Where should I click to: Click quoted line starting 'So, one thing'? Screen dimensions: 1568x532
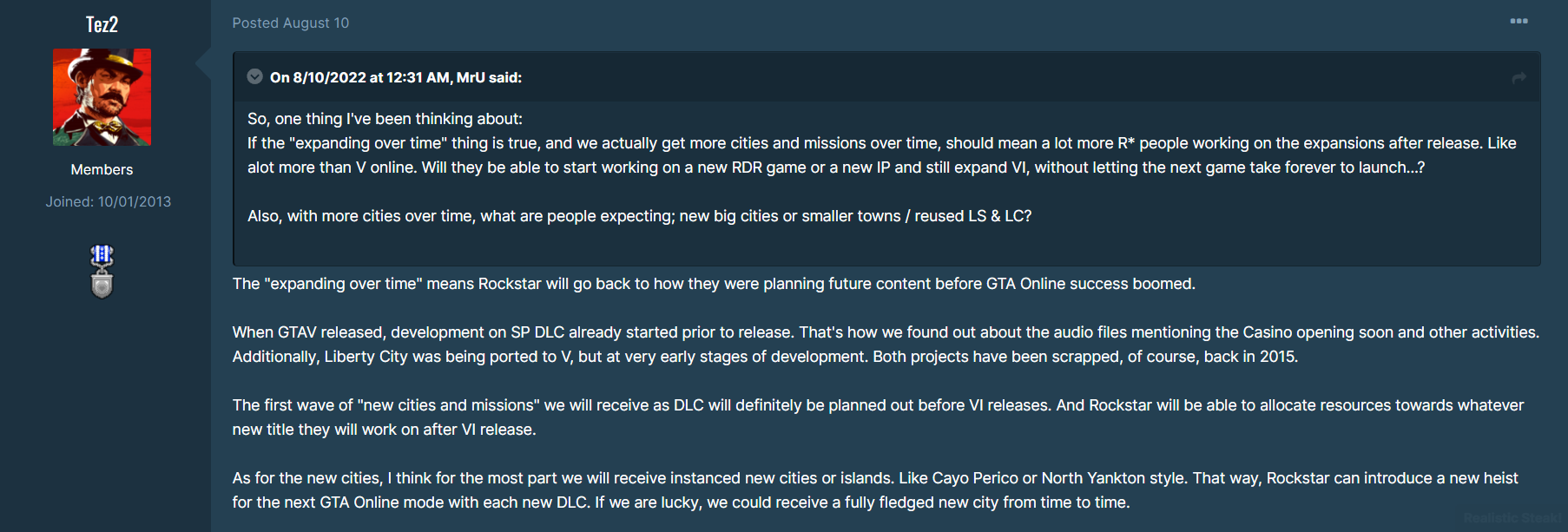point(385,119)
